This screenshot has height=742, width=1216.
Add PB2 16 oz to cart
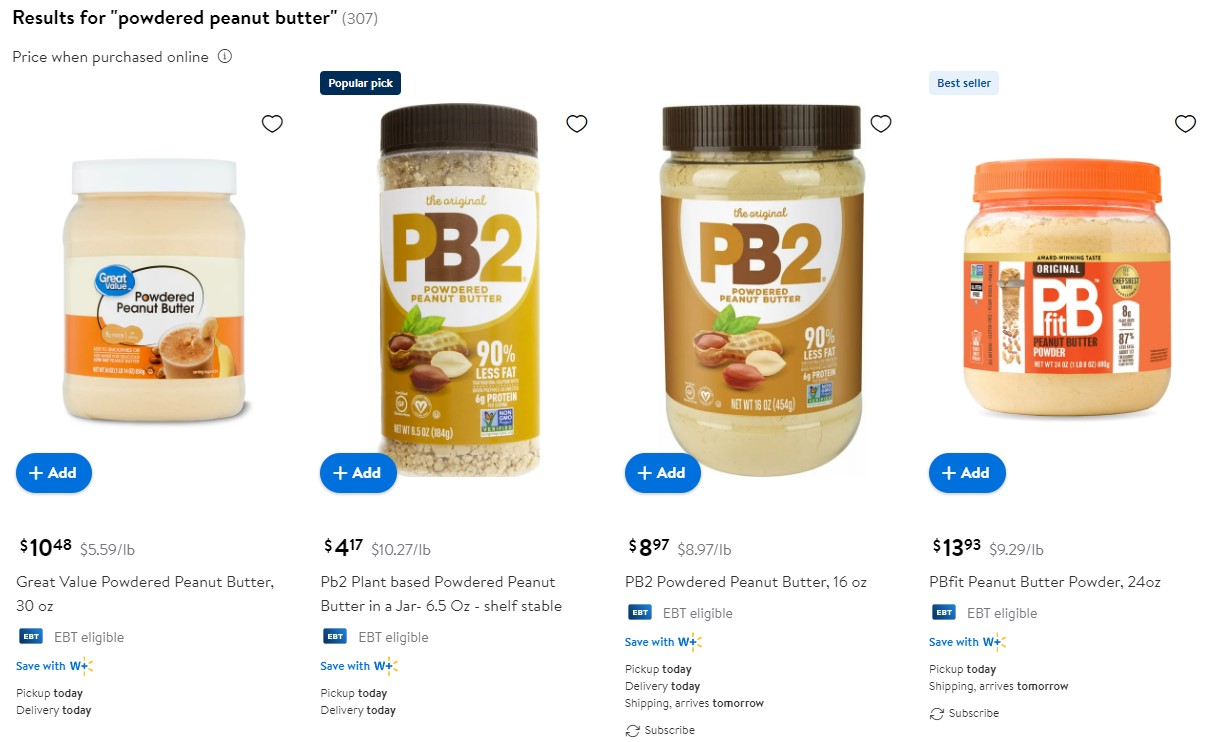[x=663, y=473]
